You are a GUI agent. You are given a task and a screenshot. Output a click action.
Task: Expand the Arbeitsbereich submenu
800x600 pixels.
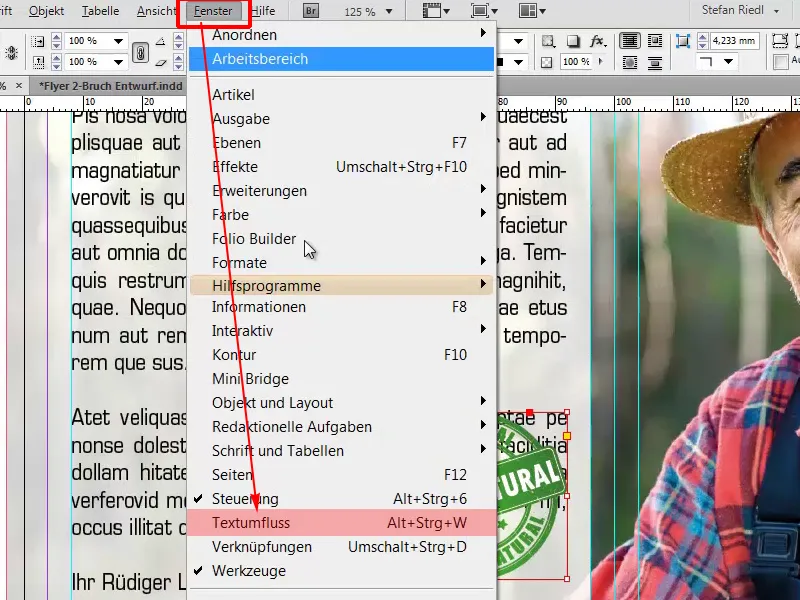(x=341, y=59)
